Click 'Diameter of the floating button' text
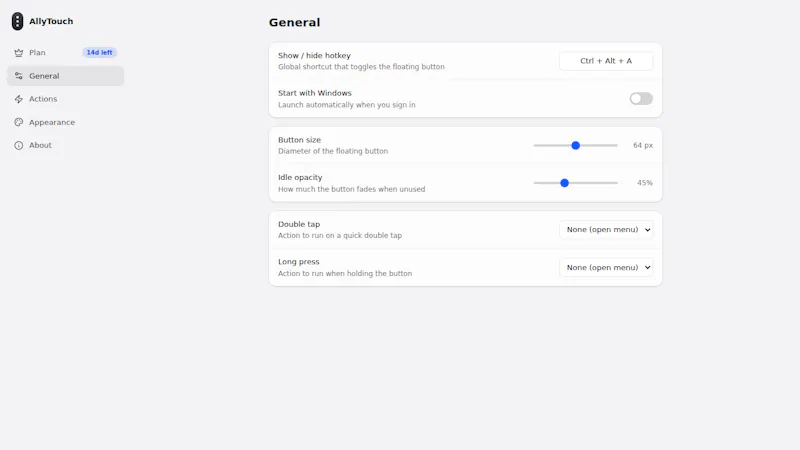The image size is (800, 450). coord(333,151)
